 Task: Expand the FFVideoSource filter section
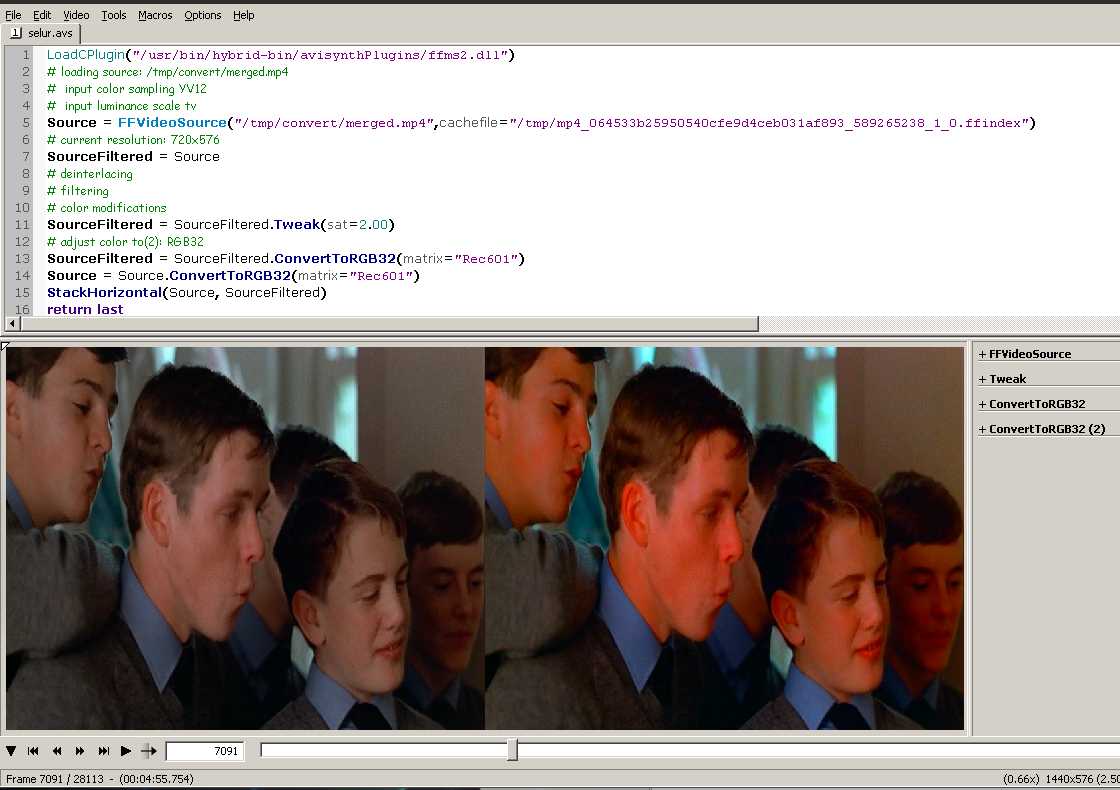tap(1024, 354)
